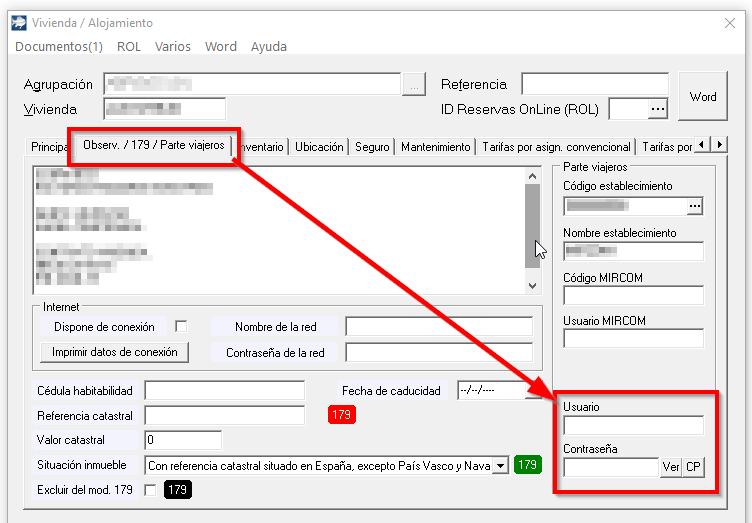Switch to the Ubicación tab
This screenshot has height=523, width=752.
coord(319,147)
